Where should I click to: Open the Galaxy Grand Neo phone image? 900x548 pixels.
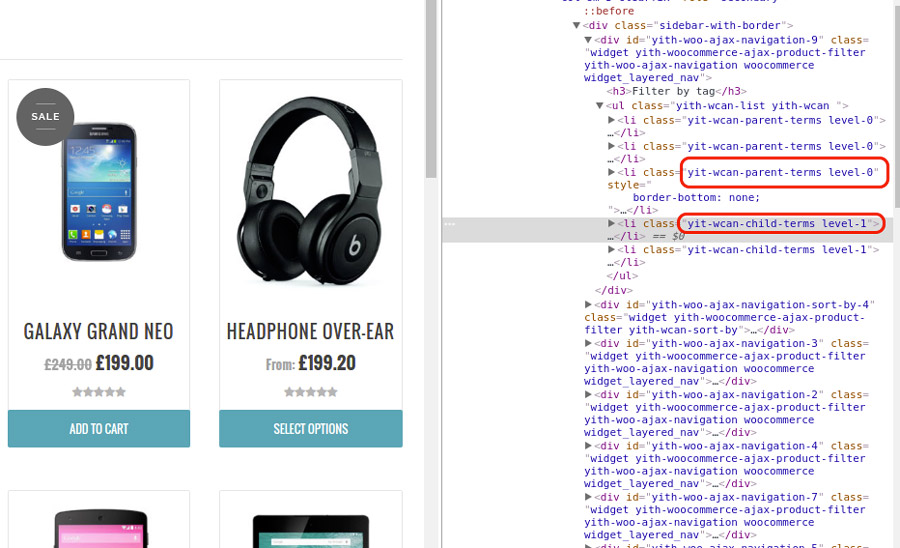coord(99,192)
